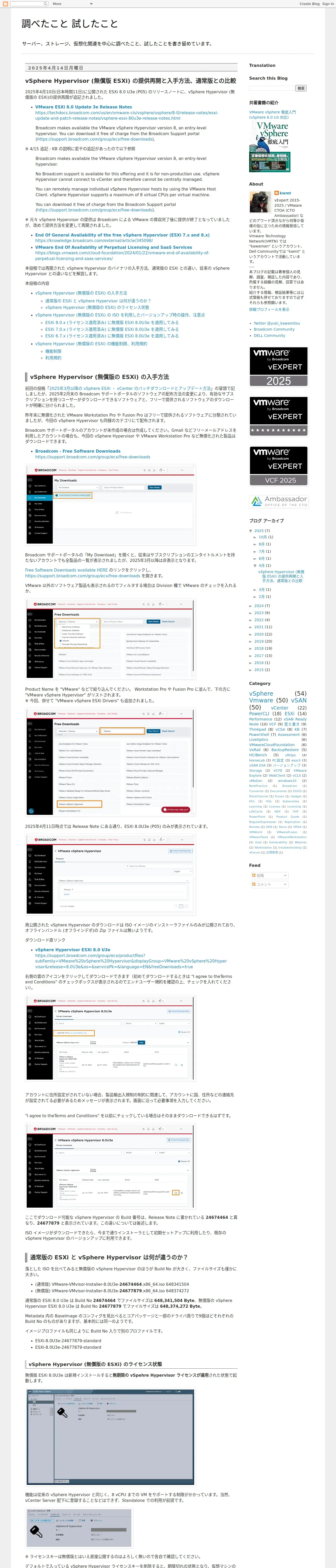The width and height of the screenshot is (336, 1568).
Task: Click the 検索 search button
Action: click(301, 88)
